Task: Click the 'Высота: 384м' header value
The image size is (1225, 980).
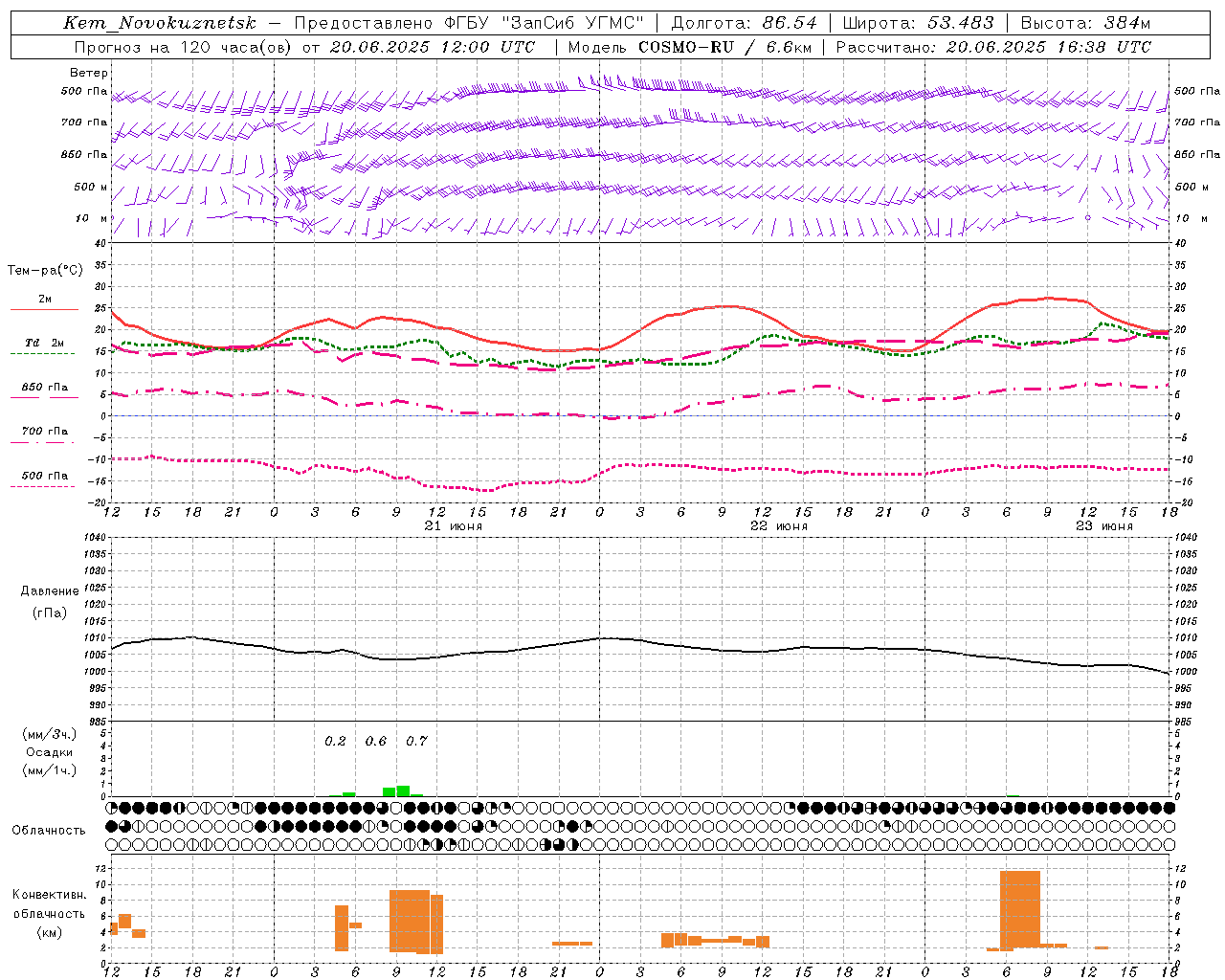Action: [x=1085, y=23]
